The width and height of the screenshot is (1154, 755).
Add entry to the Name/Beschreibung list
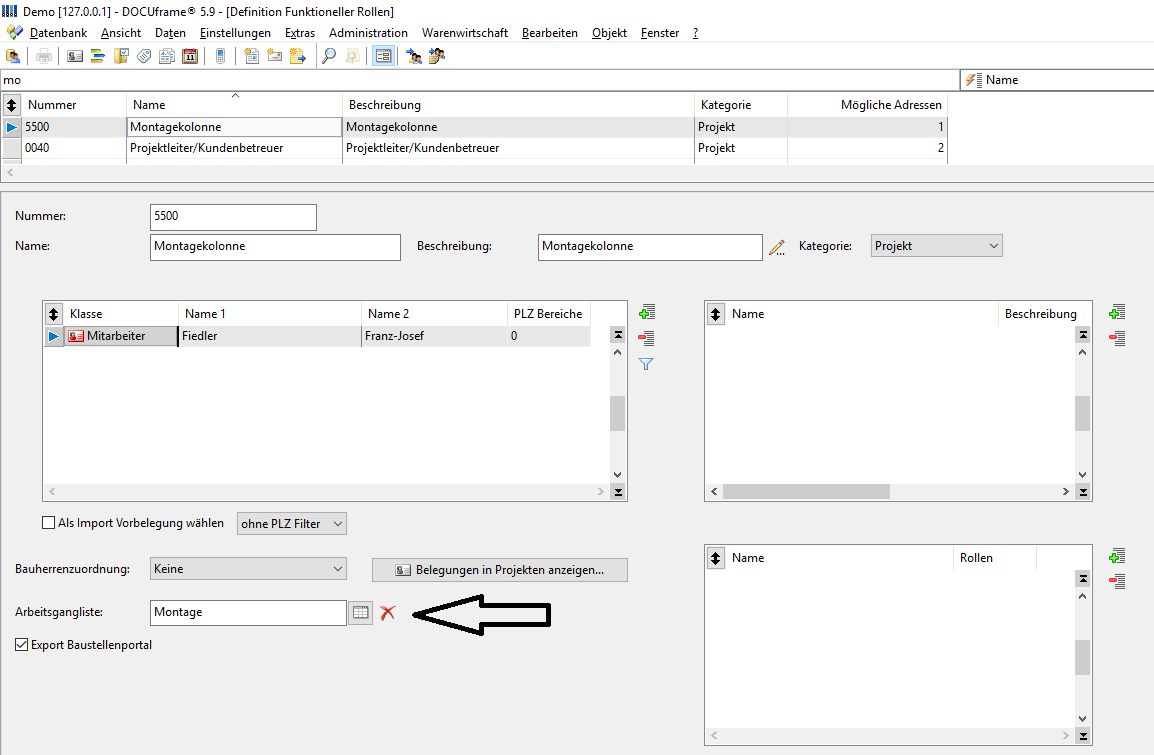1117,313
